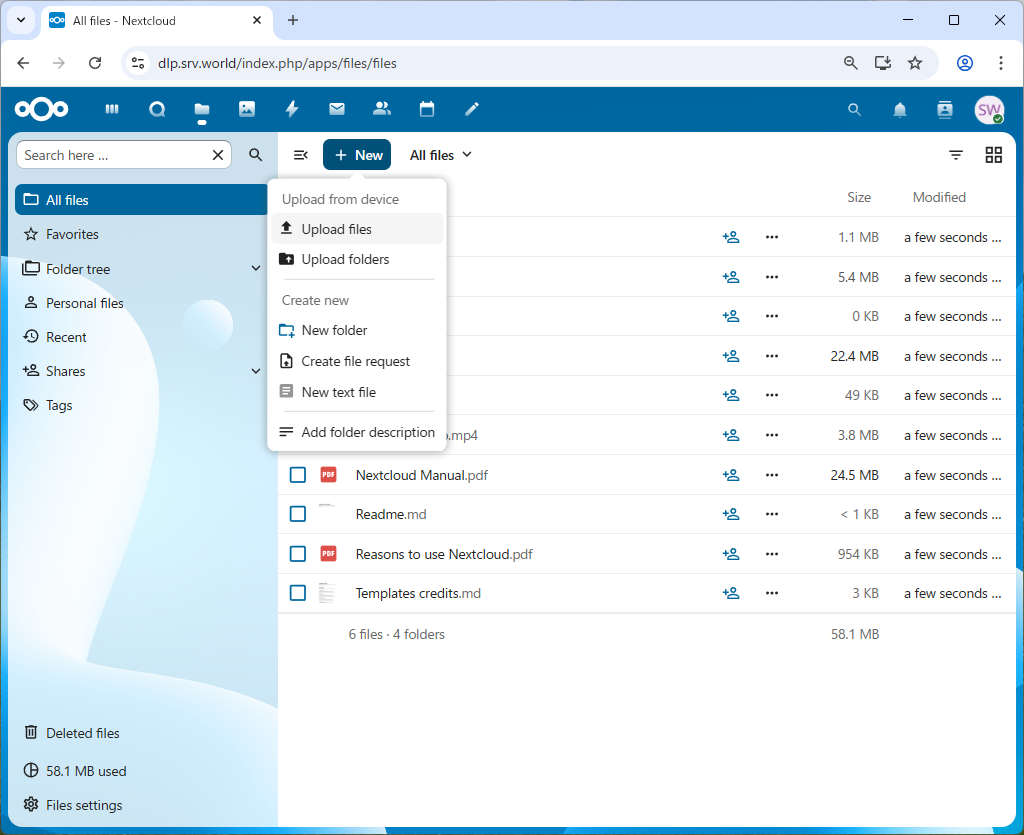Reload the page in browser
The height and width of the screenshot is (835, 1024).
[x=95, y=63]
